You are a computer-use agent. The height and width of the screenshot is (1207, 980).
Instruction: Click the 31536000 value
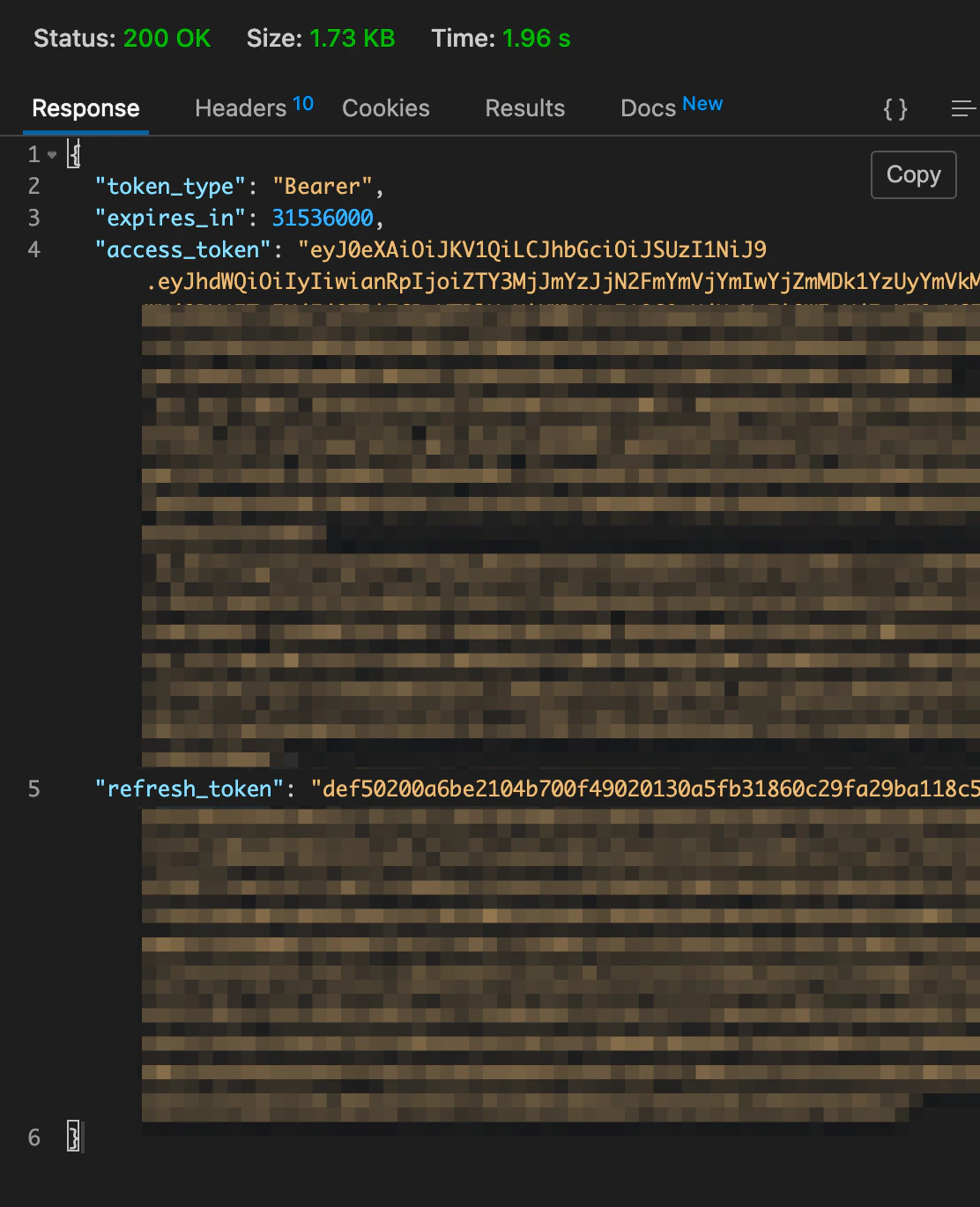coord(323,218)
